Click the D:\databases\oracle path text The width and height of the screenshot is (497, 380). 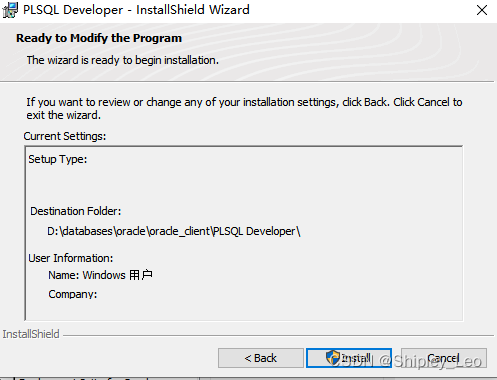[x=174, y=231]
